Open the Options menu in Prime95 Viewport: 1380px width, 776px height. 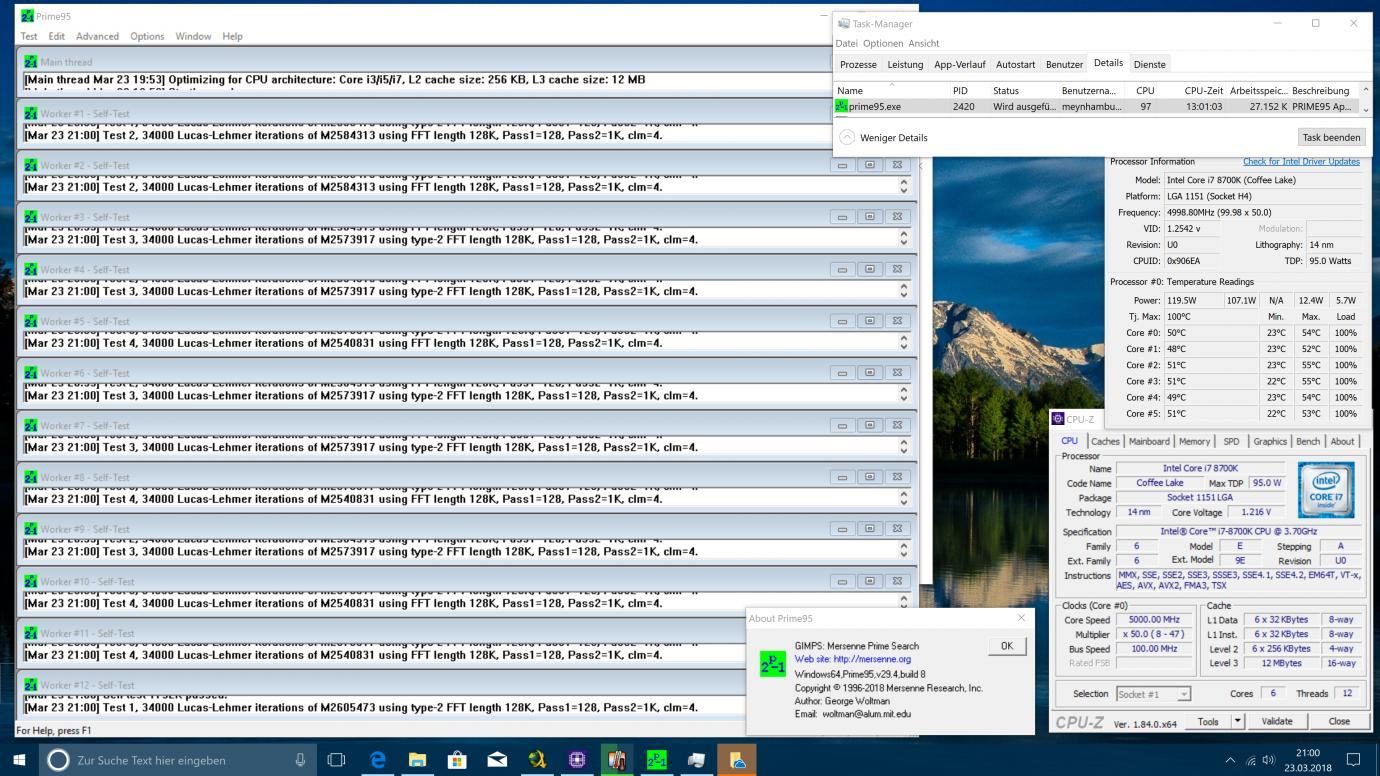[147, 36]
